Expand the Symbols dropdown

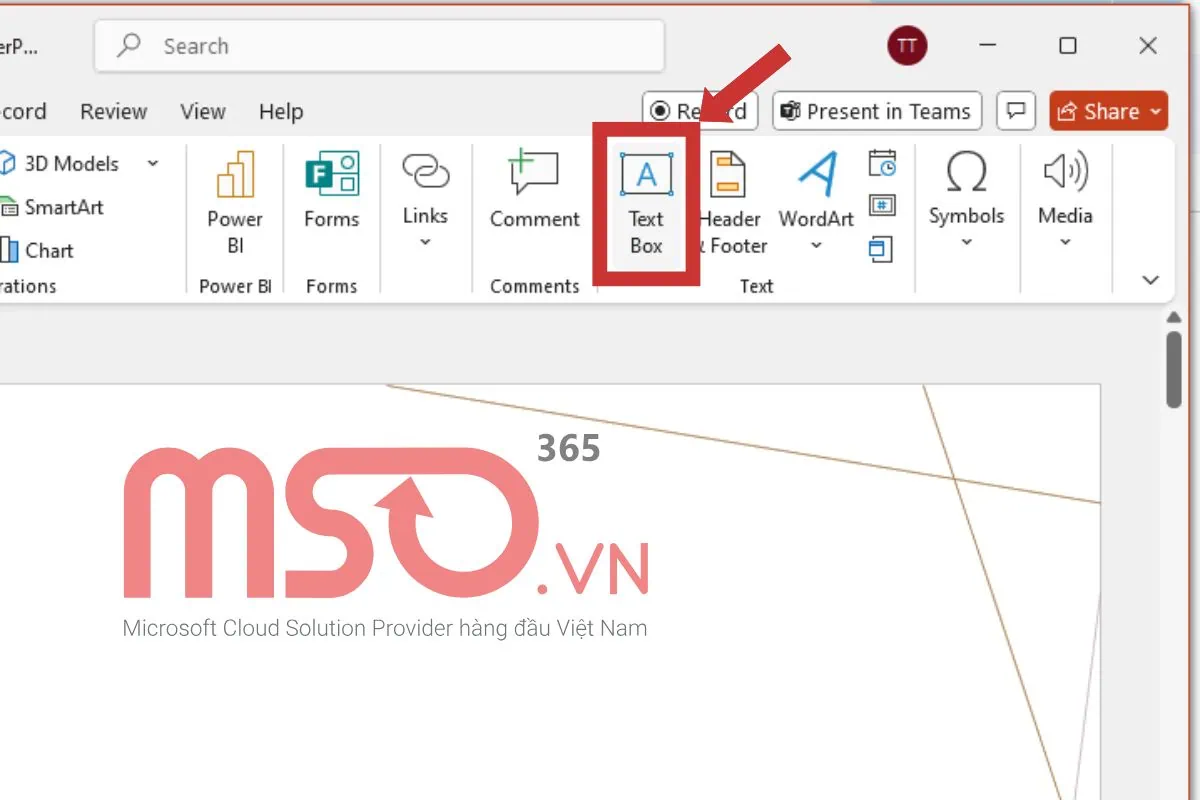[966, 242]
